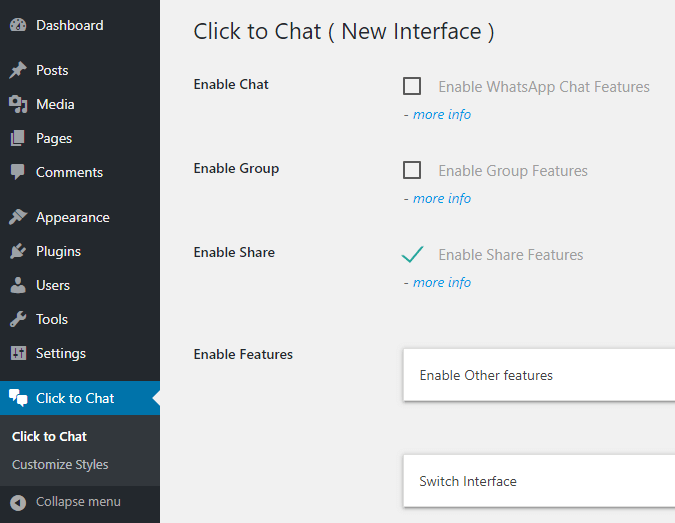Open the Dashboard menu item
This screenshot has width=675, height=523.
click(70, 25)
